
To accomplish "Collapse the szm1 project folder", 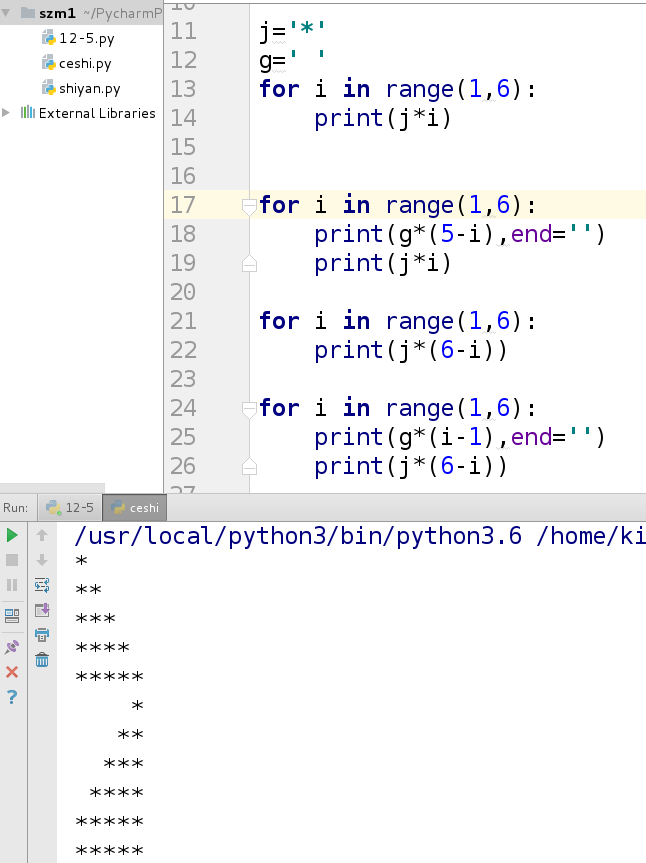I will click(x=6, y=12).
